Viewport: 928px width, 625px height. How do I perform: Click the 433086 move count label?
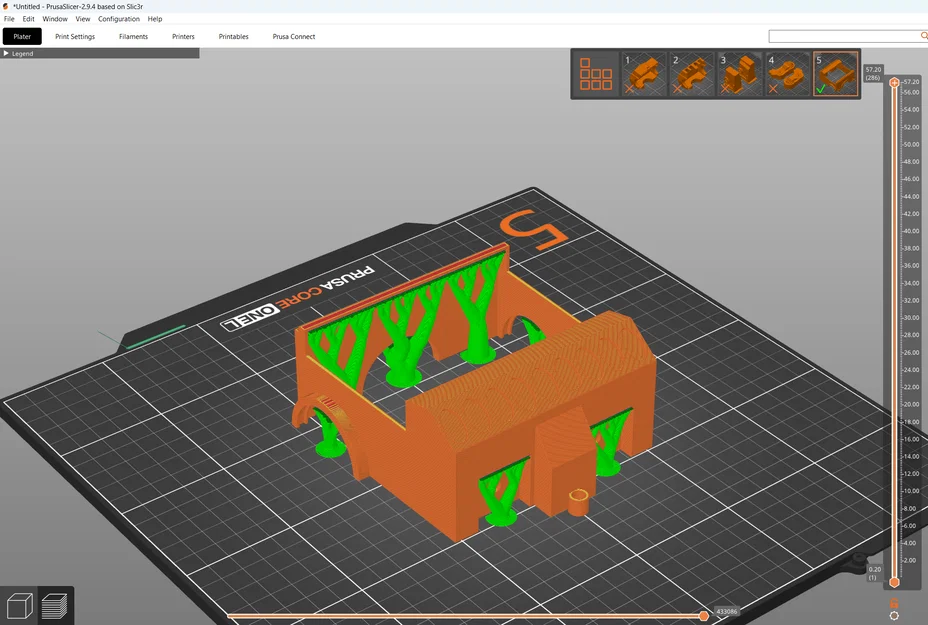click(727, 611)
